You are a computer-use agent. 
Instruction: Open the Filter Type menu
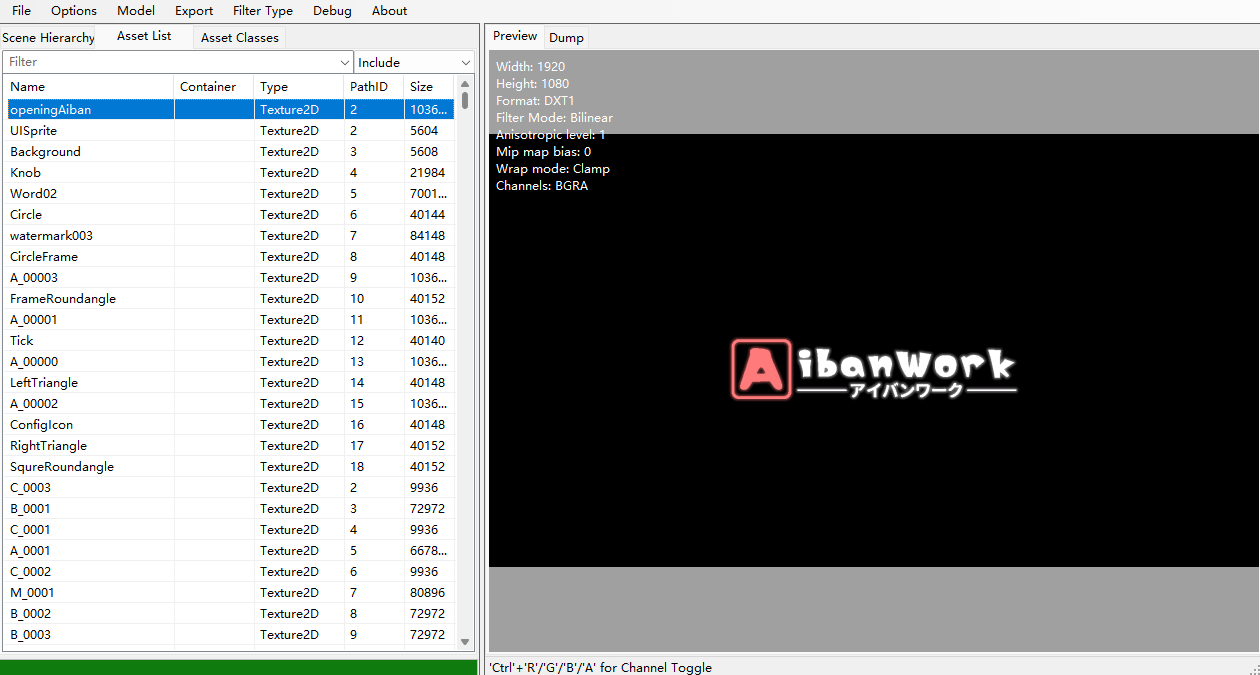[x=263, y=11]
